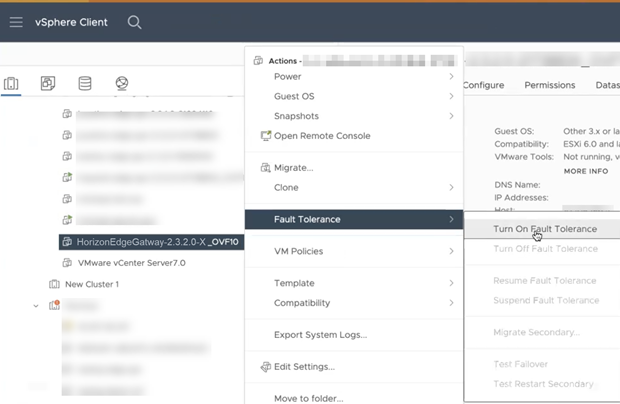Open the Permissions tab
Image resolution: width=620 pixels, height=404 pixels.
click(550, 85)
